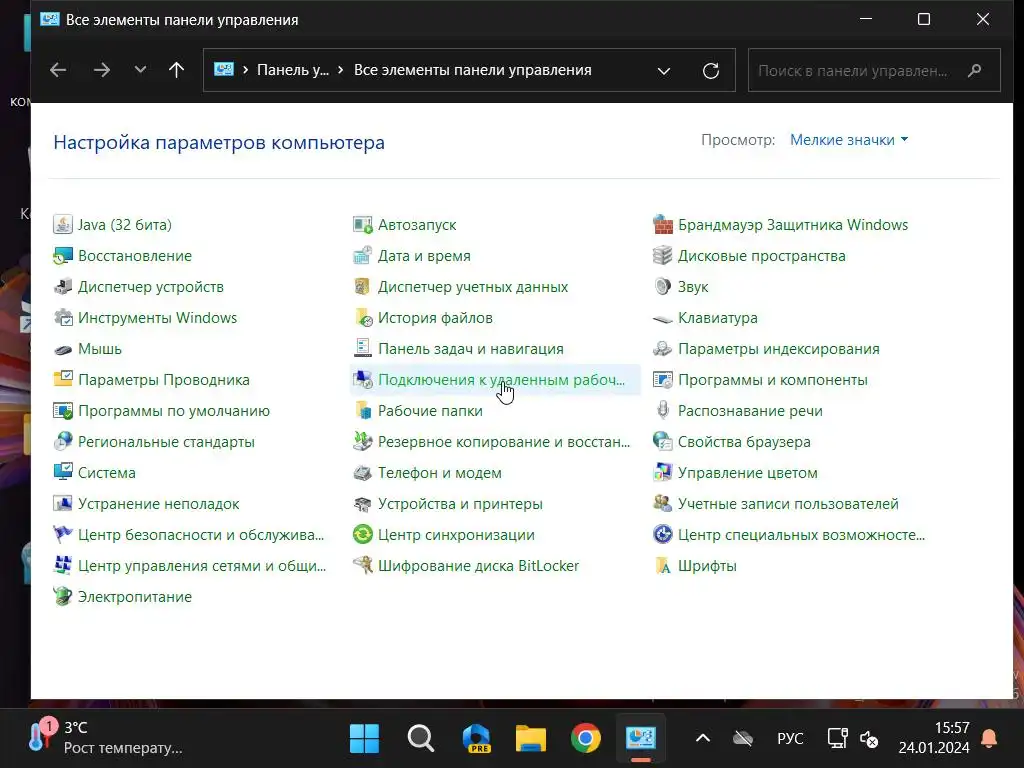Open Центр специальных возможносте... link
The image size is (1024, 768).
(801, 535)
